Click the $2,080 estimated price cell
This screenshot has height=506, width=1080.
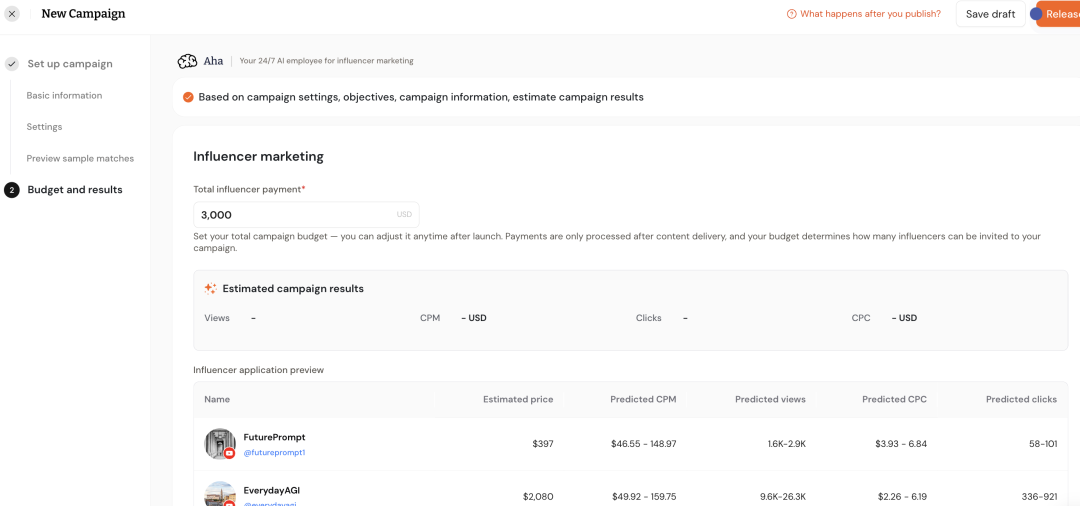point(538,496)
